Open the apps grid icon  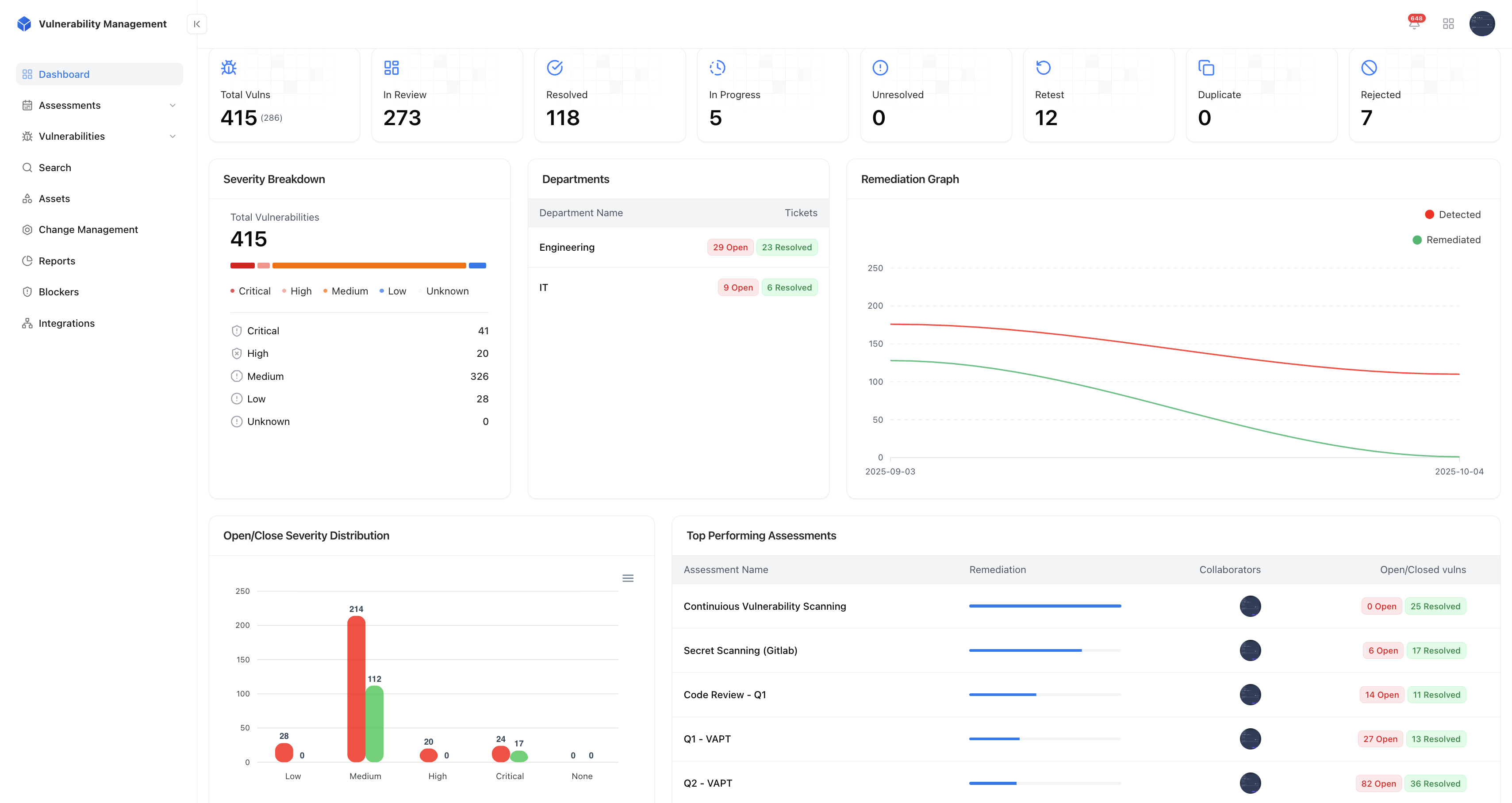1448,24
